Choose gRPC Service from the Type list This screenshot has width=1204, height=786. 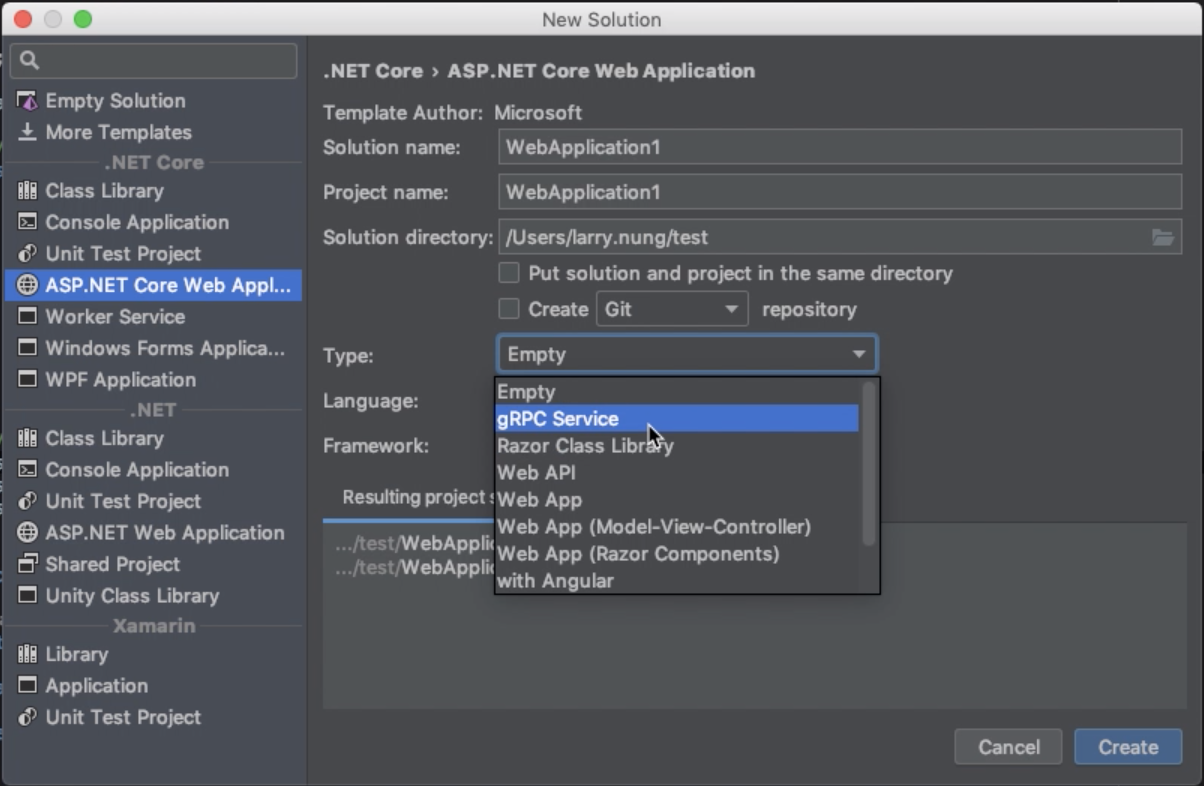coord(677,419)
